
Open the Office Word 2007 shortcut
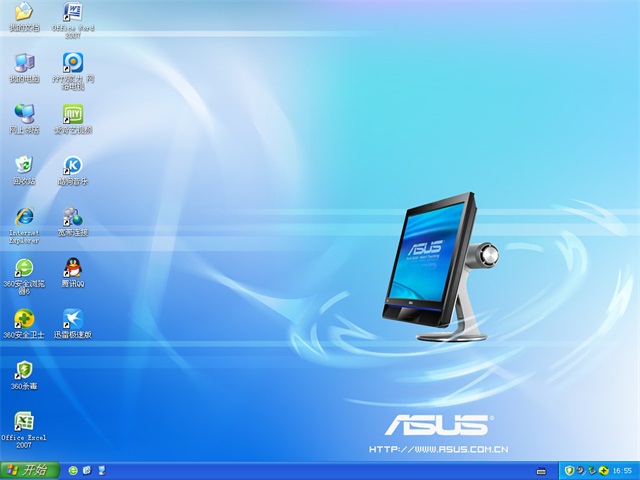tap(72, 12)
